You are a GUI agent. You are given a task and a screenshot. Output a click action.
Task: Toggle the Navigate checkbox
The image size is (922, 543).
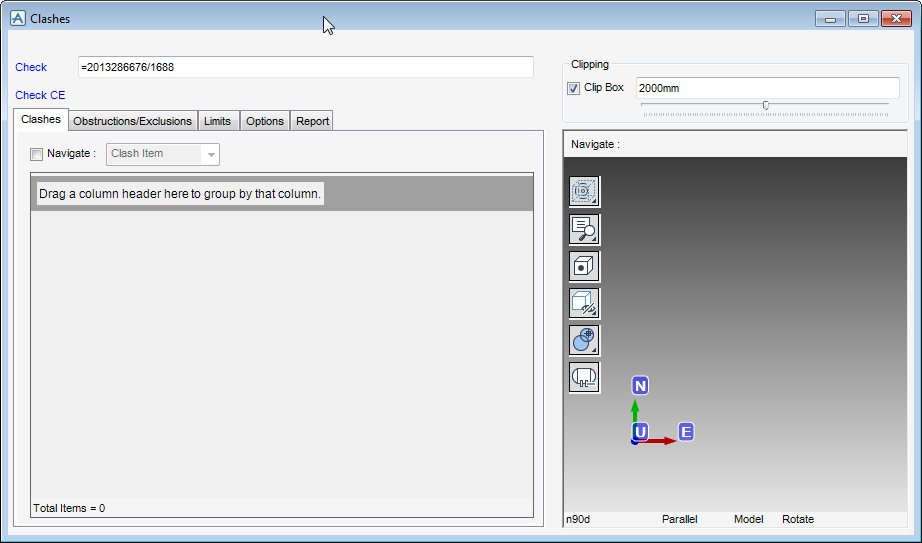pos(36,154)
